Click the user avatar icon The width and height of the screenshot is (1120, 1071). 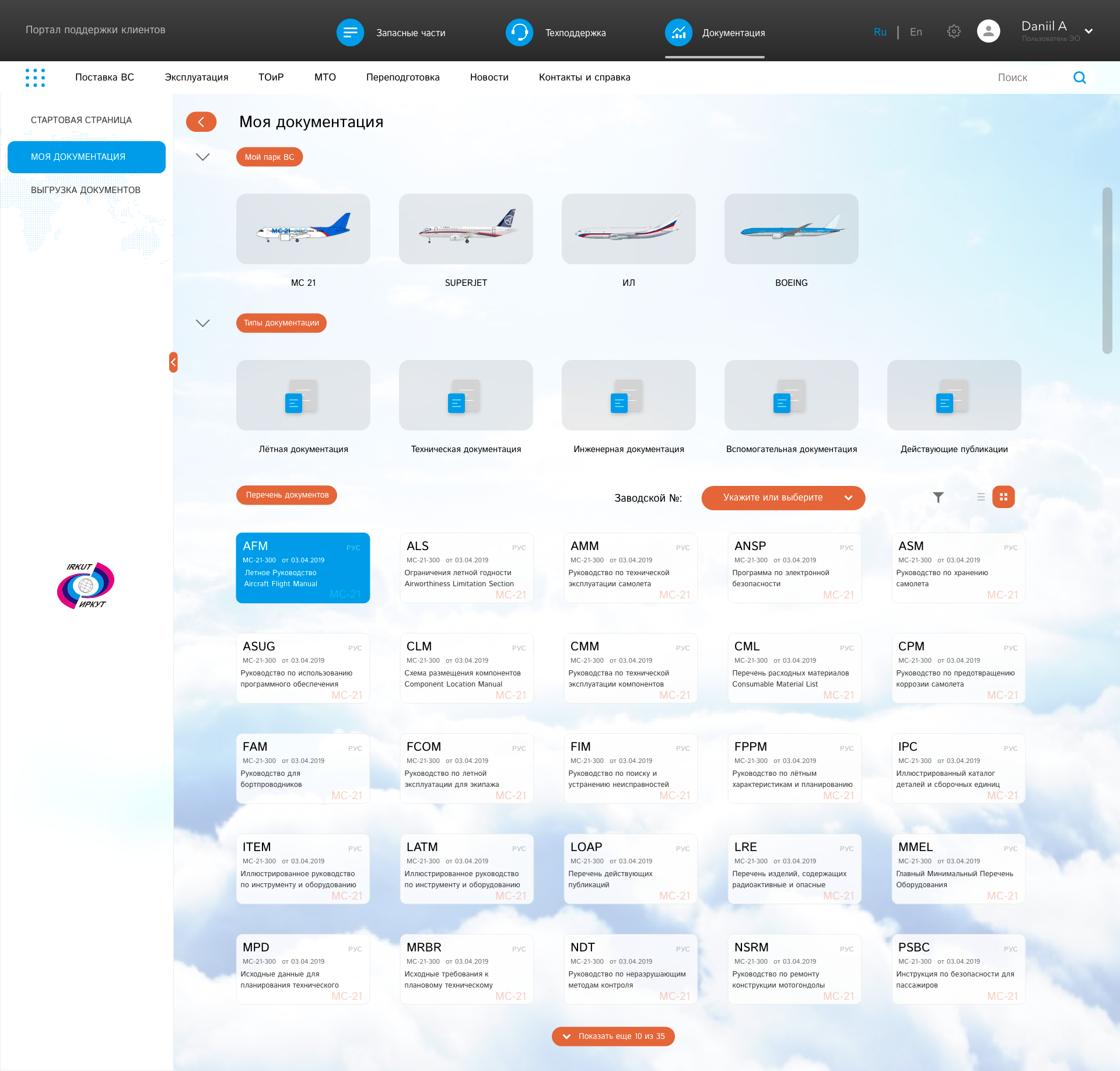click(988, 32)
